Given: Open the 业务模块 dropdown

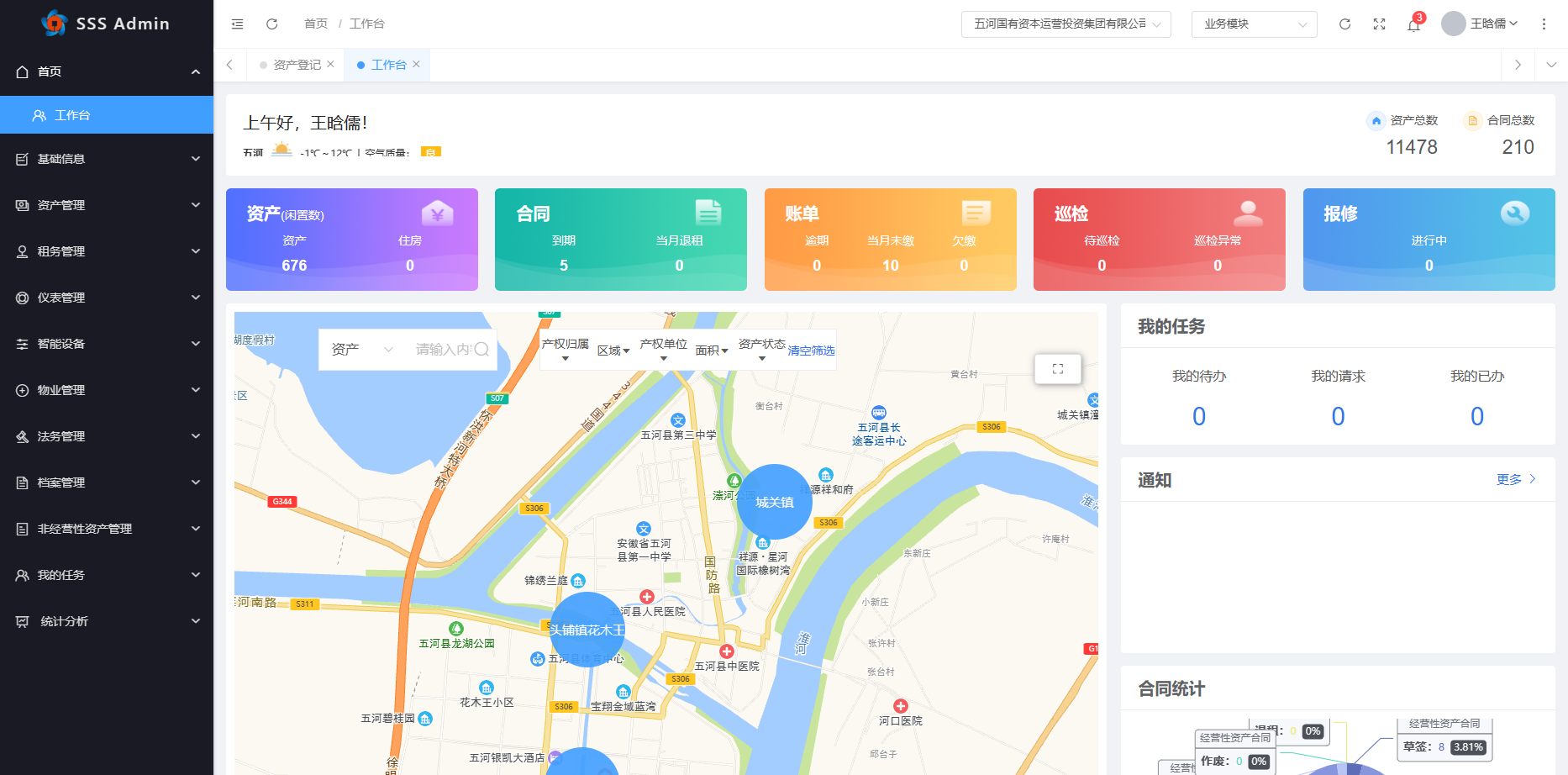Looking at the screenshot, I should [x=1254, y=24].
